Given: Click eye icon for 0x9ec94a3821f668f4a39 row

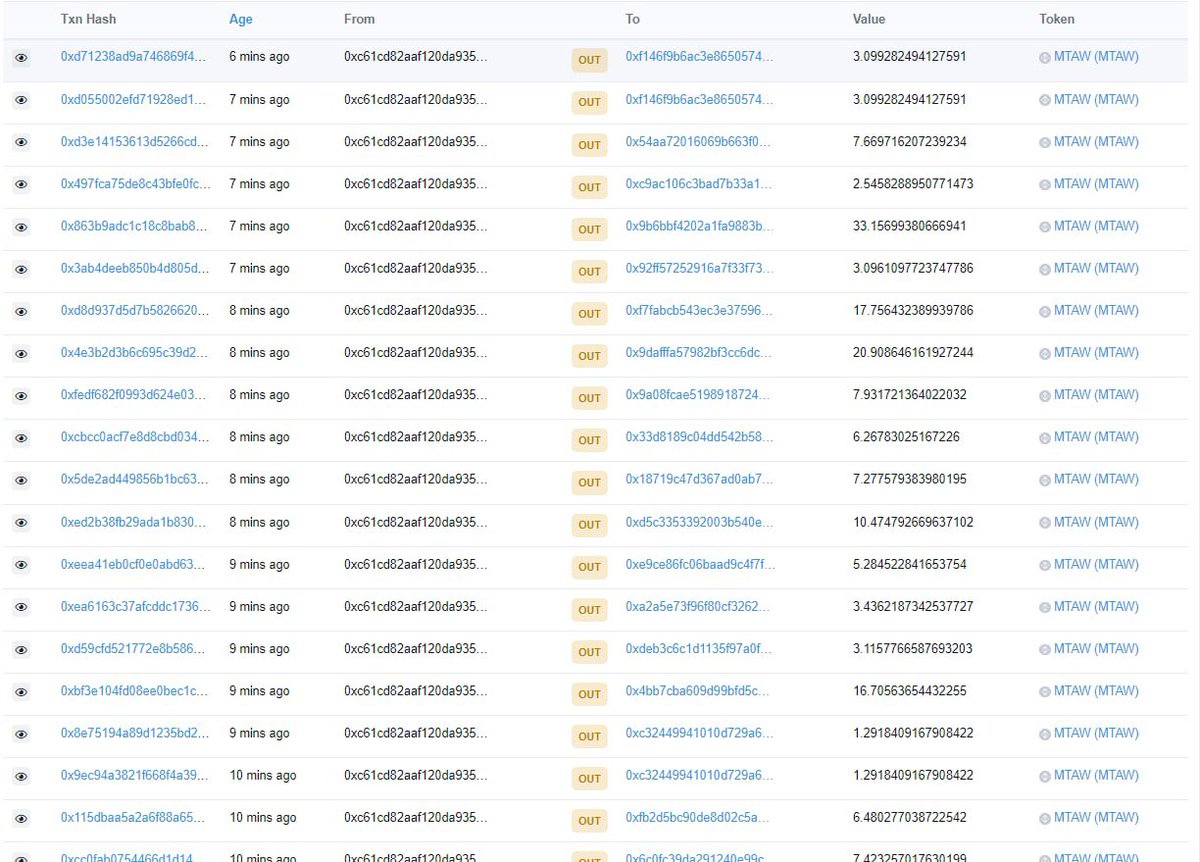Looking at the screenshot, I should coord(21,776).
